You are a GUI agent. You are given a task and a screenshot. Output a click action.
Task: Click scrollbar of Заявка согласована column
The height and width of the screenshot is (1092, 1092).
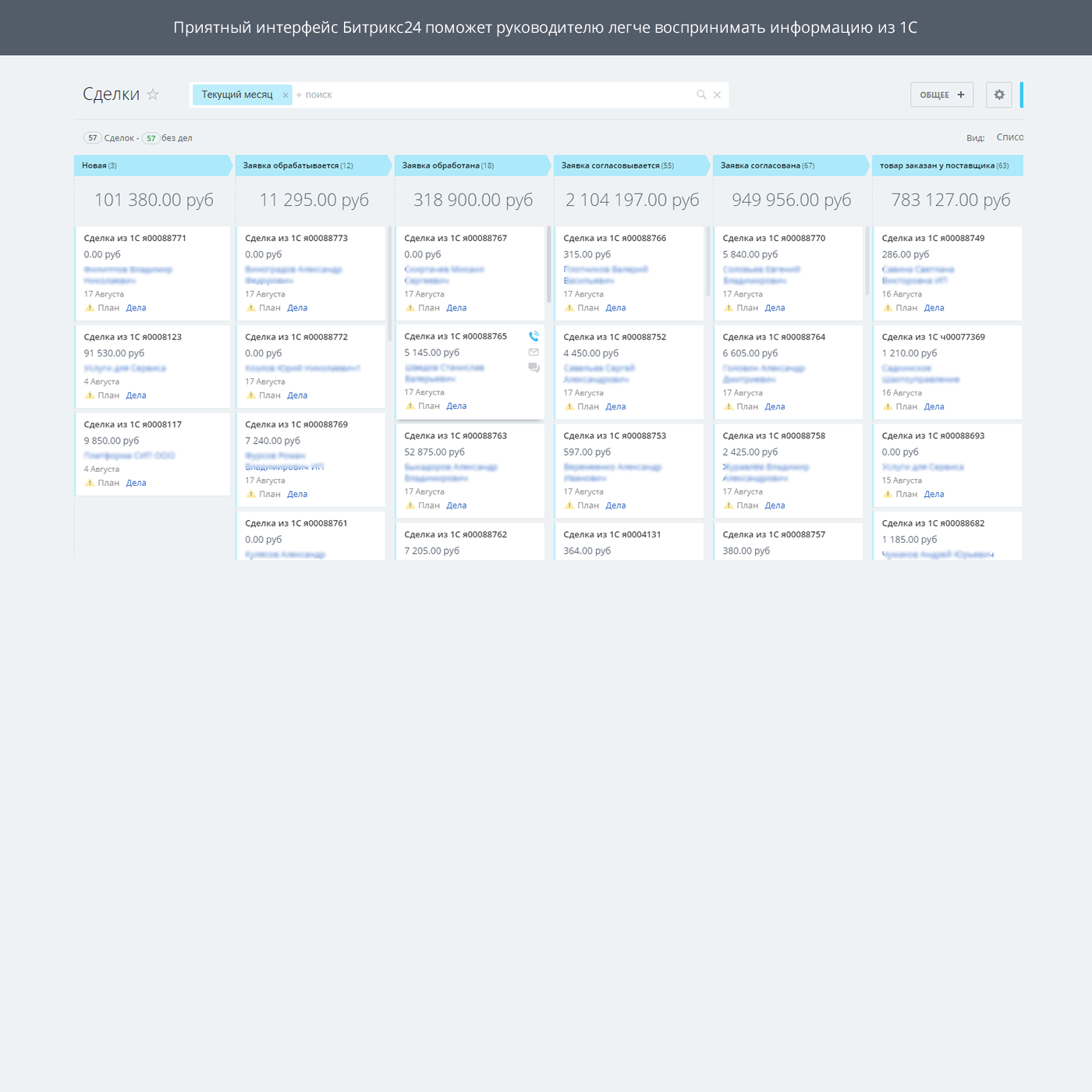point(867,261)
